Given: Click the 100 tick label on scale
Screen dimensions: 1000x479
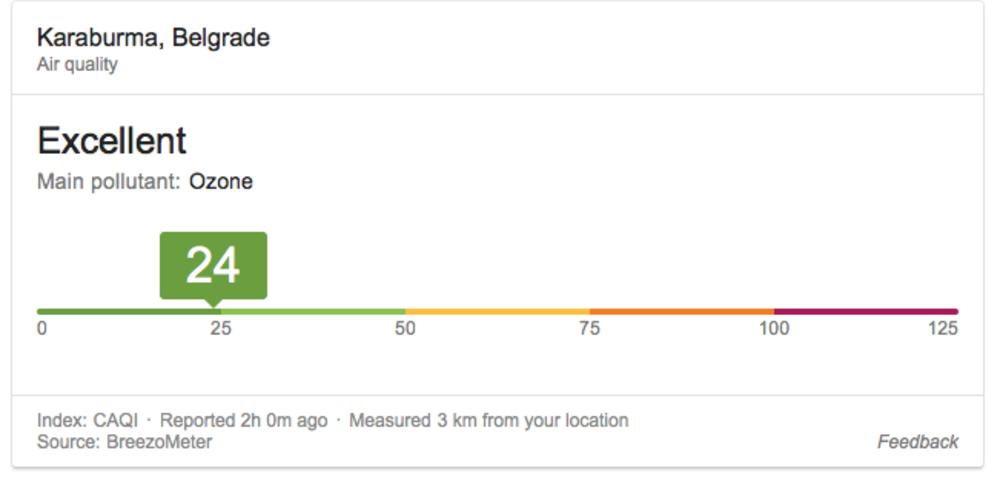Looking at the screenshot, I should tap(774, 329).
